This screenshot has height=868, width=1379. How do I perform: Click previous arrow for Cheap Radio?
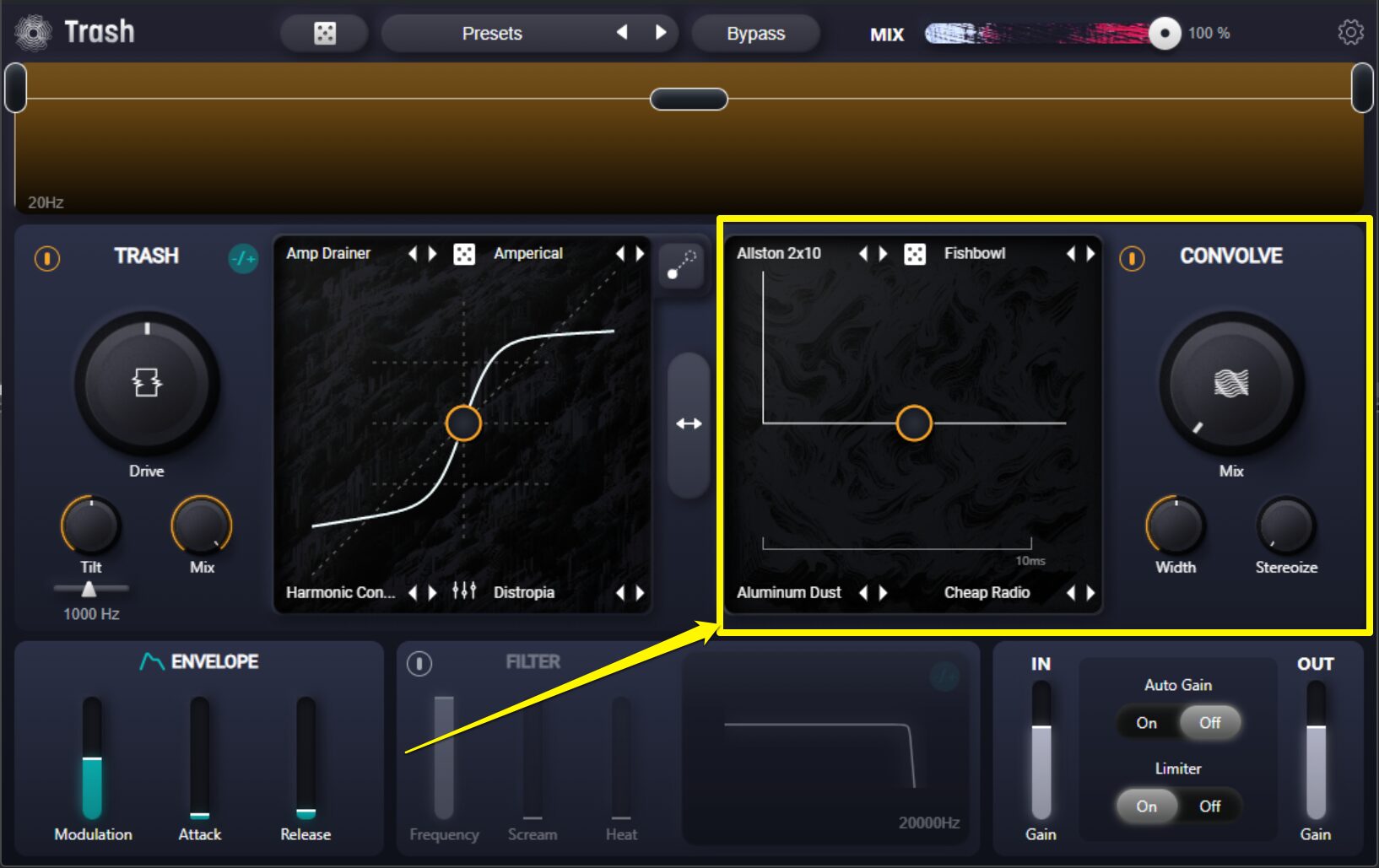pos(1071,593)
